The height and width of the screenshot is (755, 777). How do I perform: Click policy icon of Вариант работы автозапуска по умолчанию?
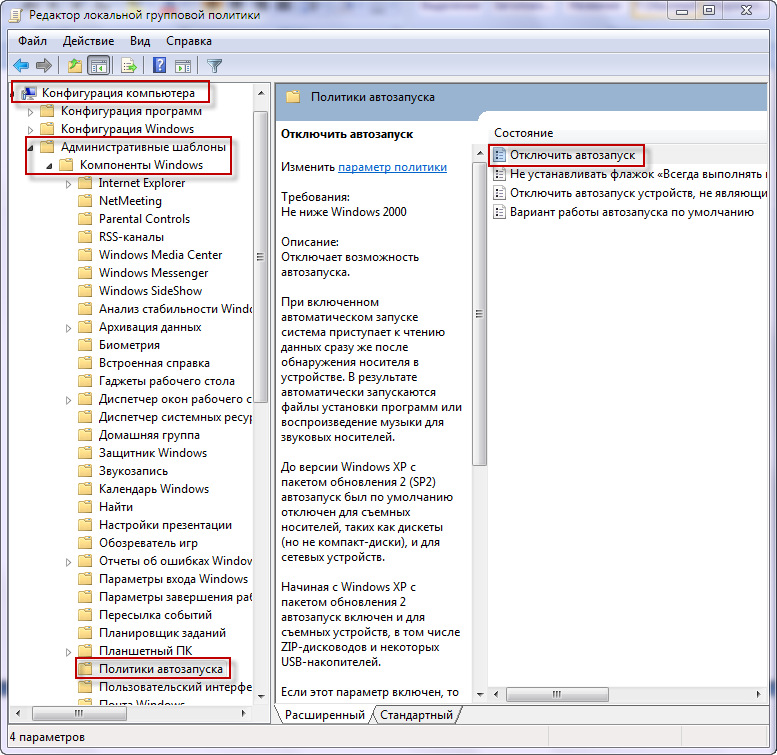coord(499,212)
